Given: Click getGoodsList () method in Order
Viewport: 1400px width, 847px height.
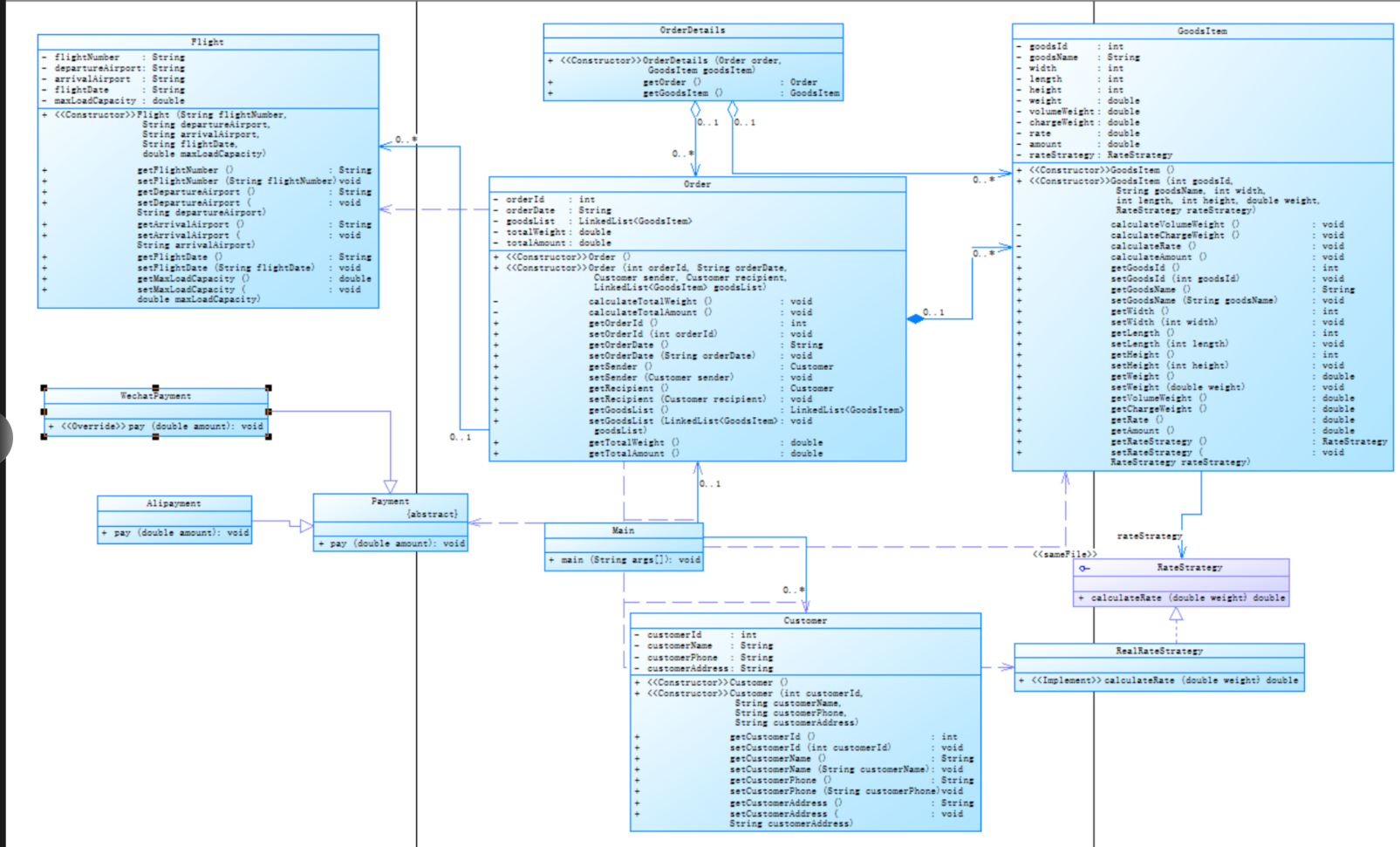Looking at the screenshot, I should coord(628,410).
